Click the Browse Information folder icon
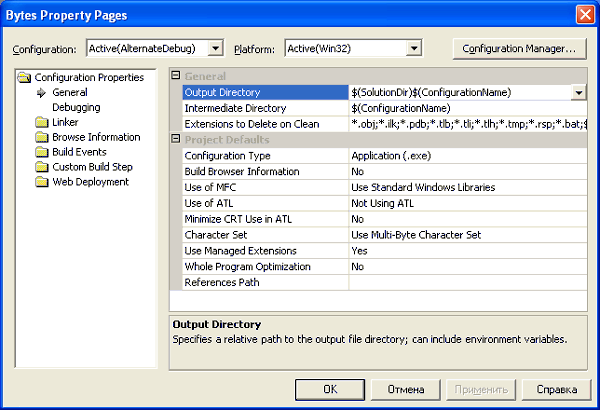600x410 pixels. click(42, 137)
